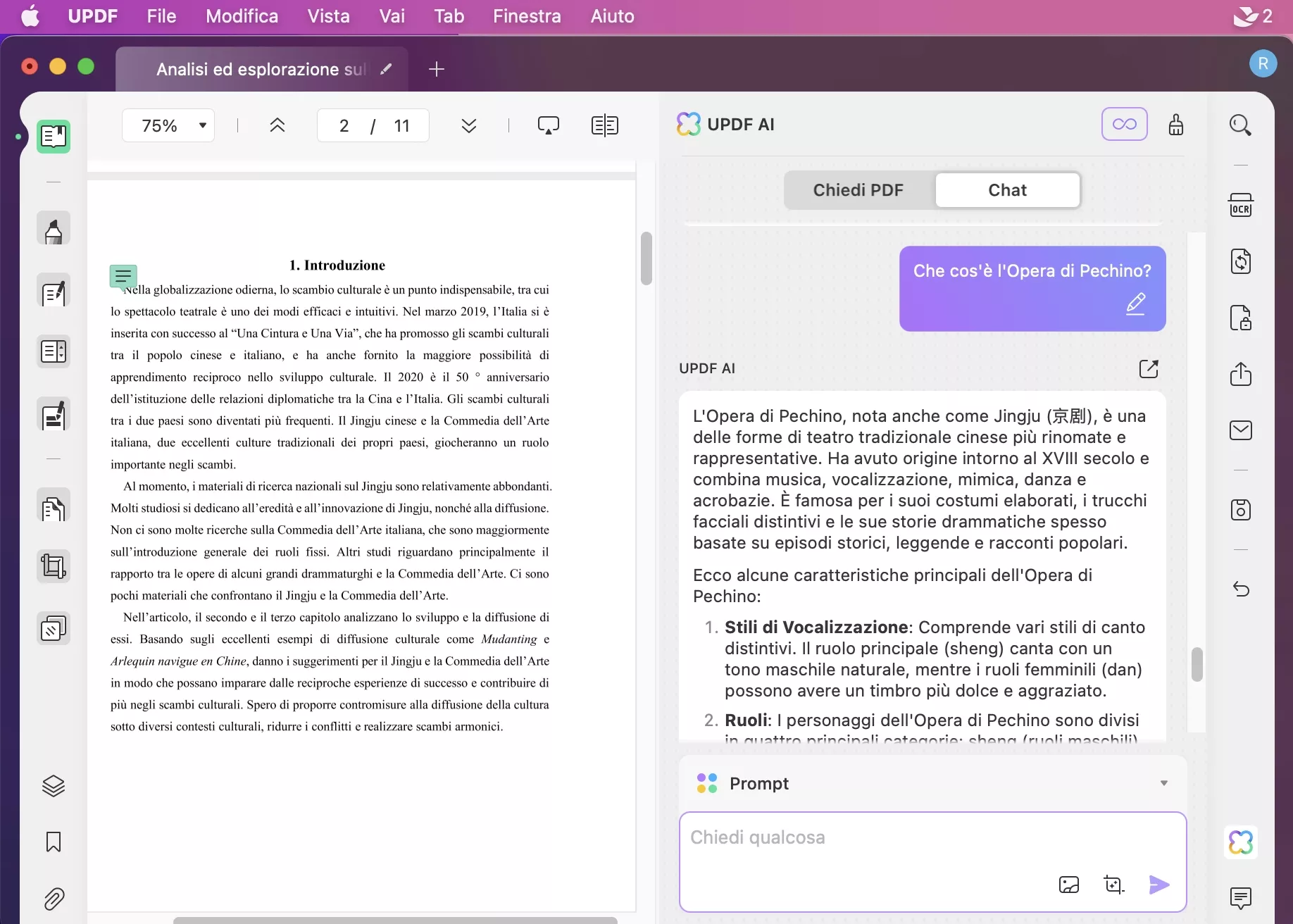Toggle the UPDF AI flower icon in right sidebar
This screenshot has height=924, width=1293.
coord(1241,842)
